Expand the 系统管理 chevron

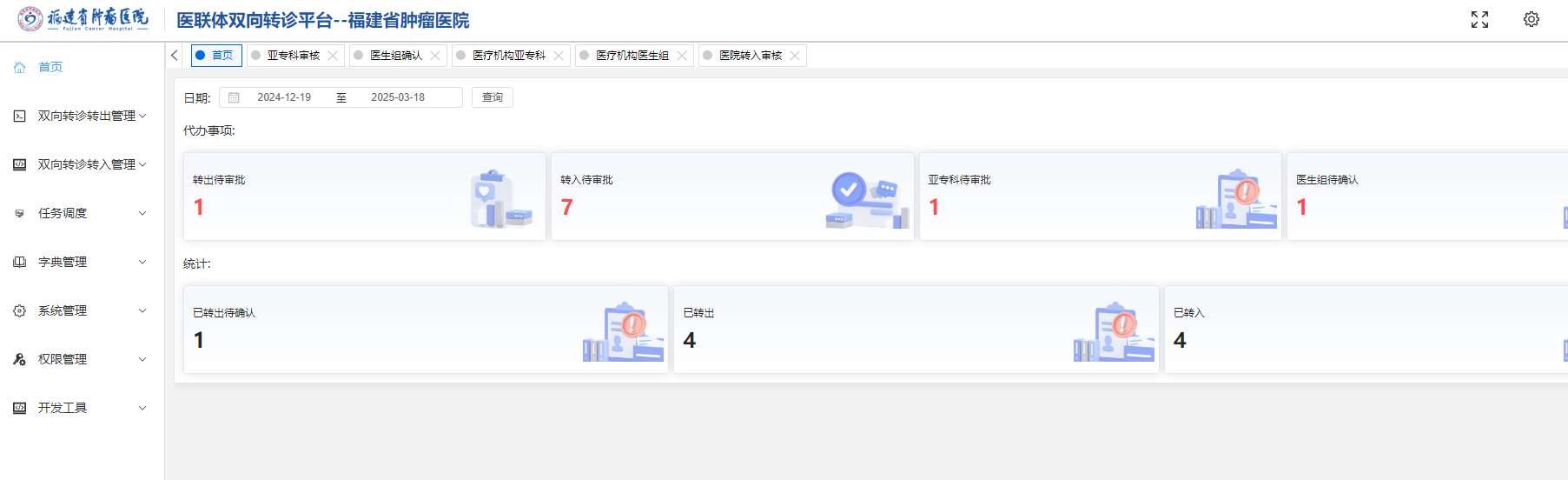(142, 310)
